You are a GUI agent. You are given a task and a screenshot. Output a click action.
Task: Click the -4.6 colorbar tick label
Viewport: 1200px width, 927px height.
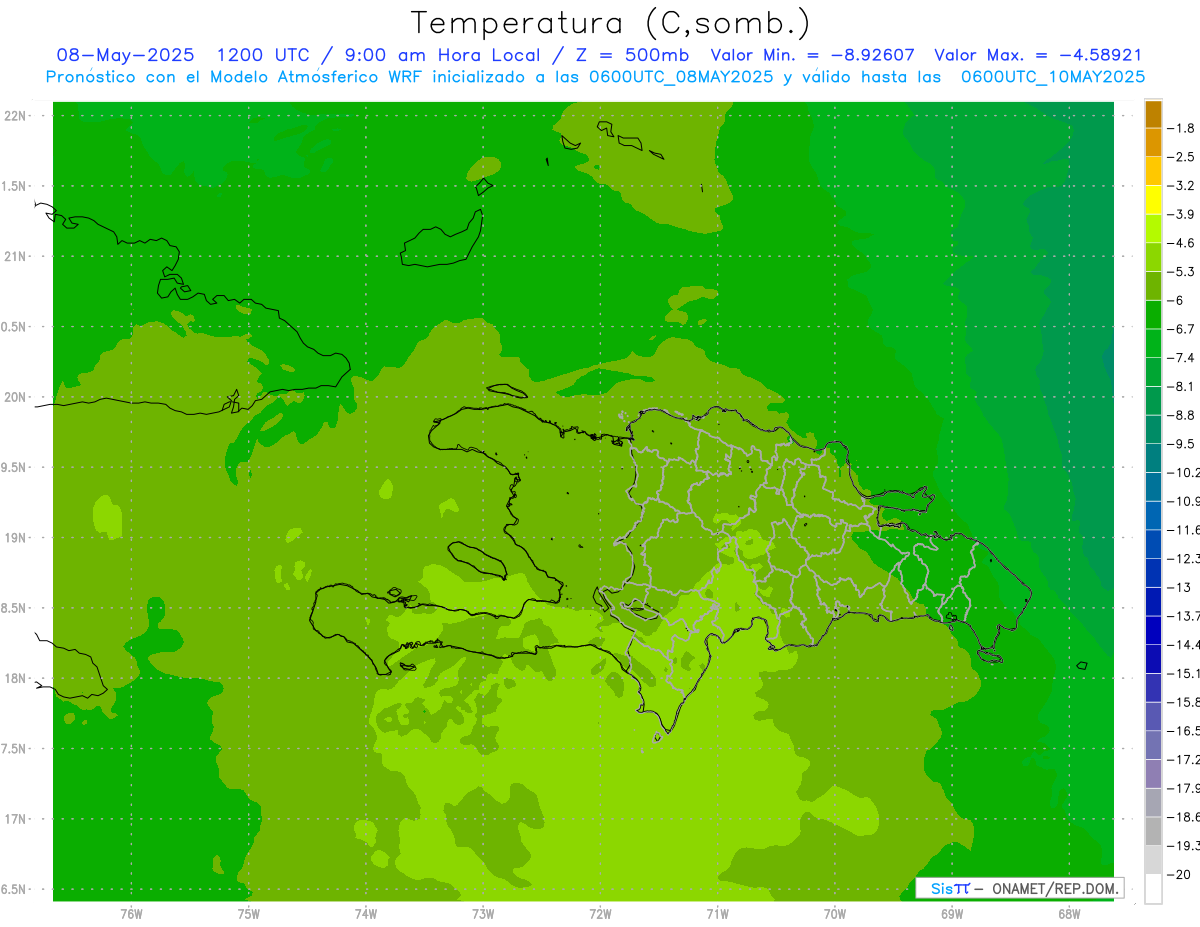coord(1181,243)
